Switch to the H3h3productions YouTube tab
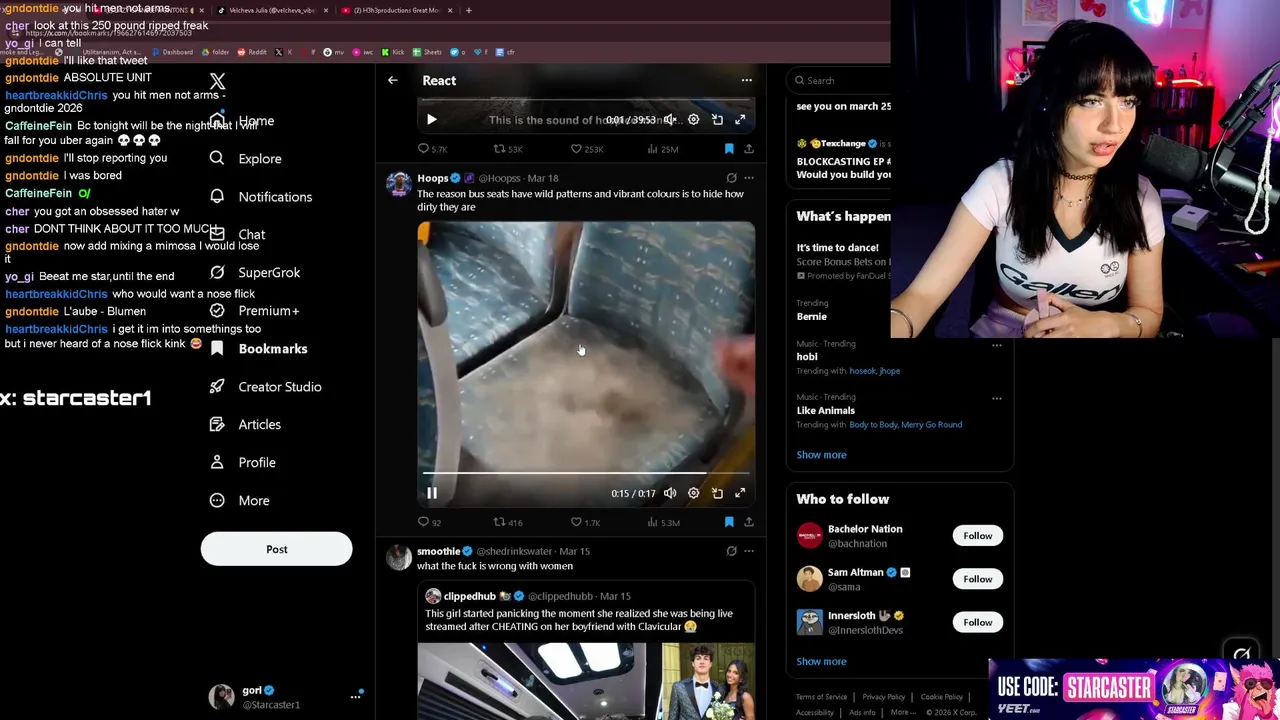The image size is (1280, 720). click(x=397, y=10)
